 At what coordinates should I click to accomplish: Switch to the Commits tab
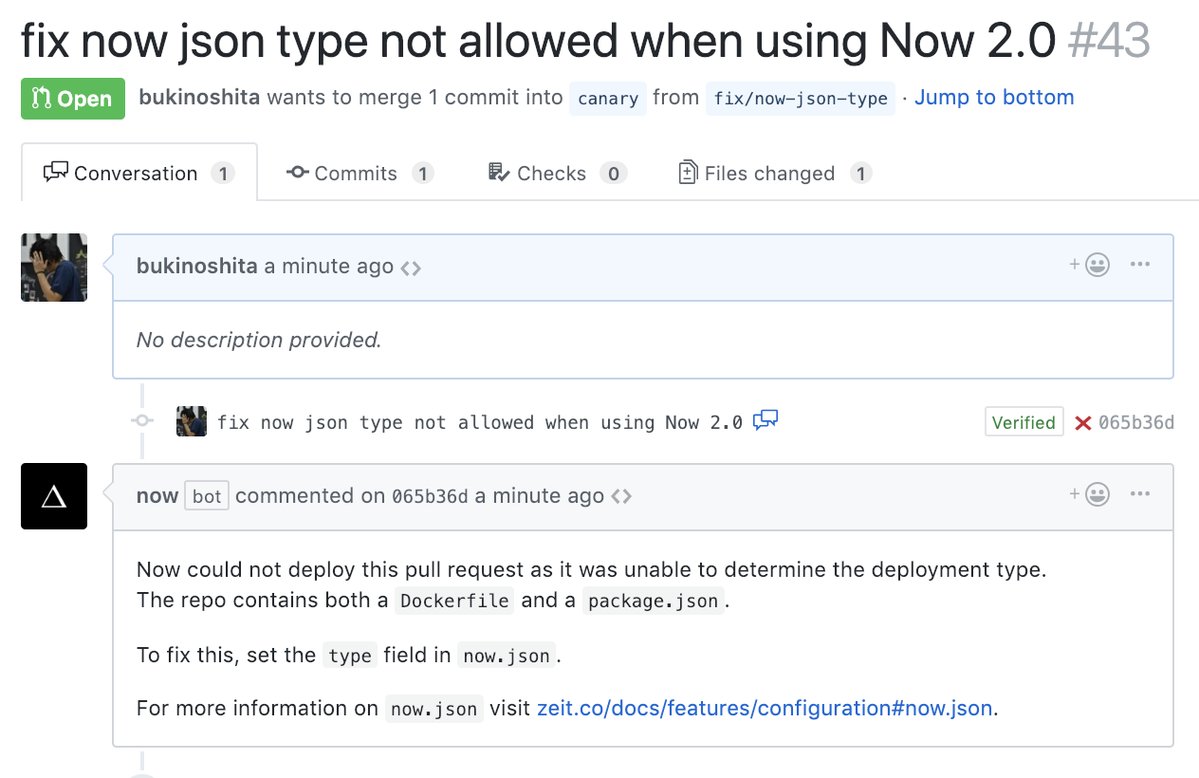[x=360, y=172]
